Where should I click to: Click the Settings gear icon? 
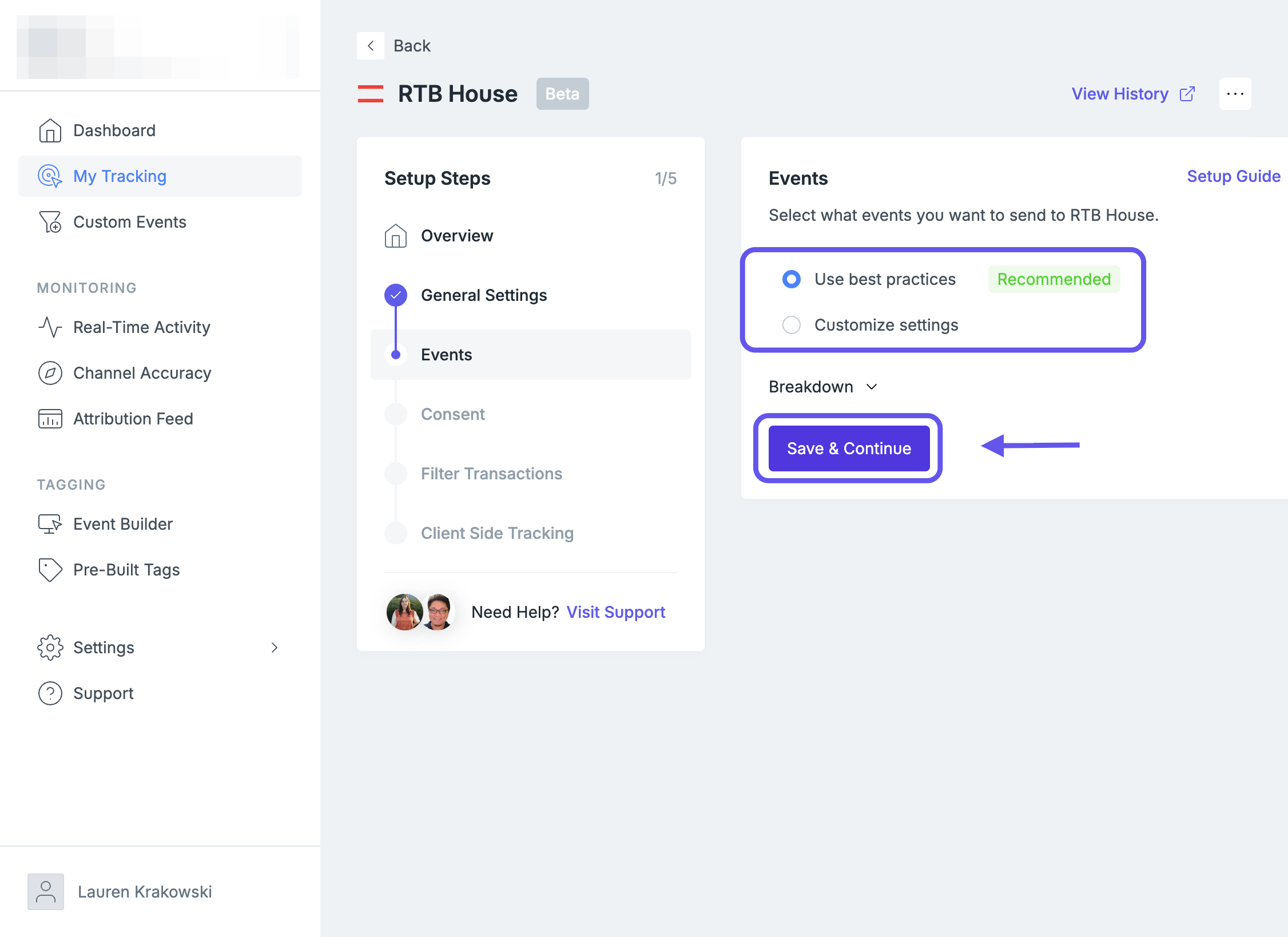point(50,648)
